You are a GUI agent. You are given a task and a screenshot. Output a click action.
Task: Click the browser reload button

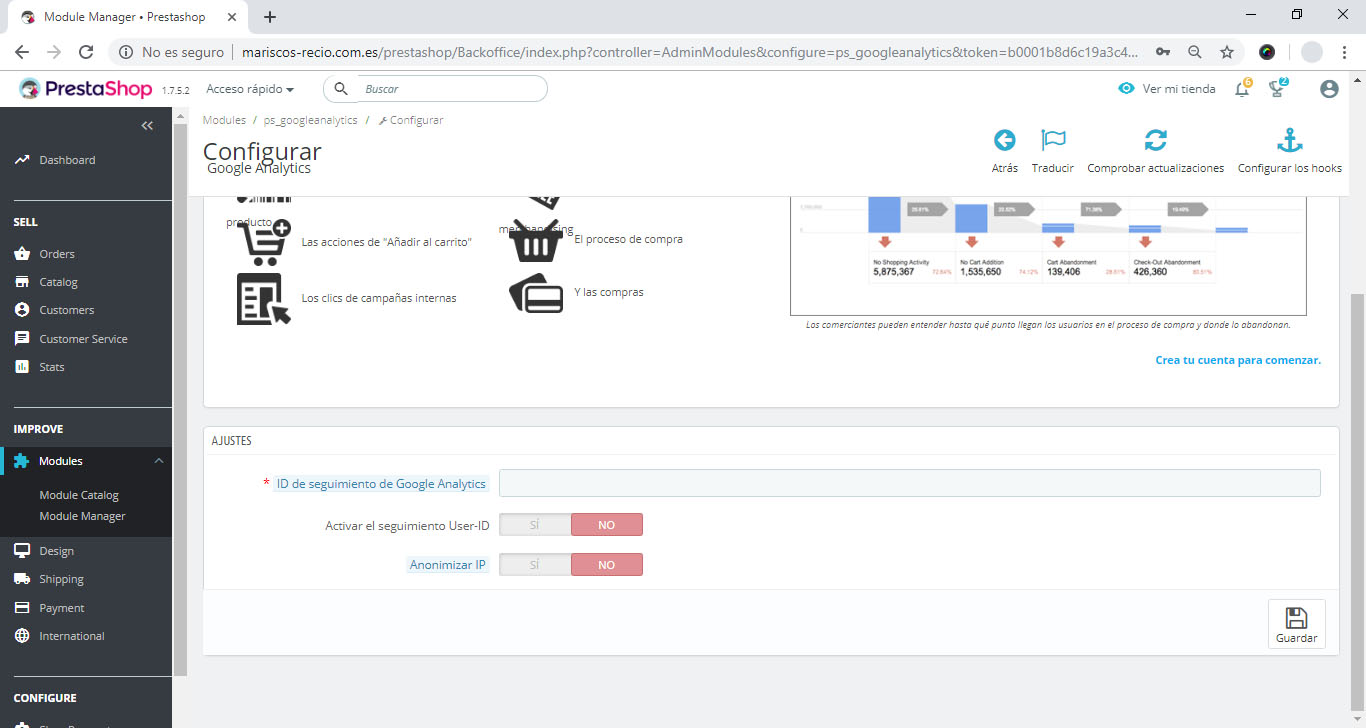86,52
